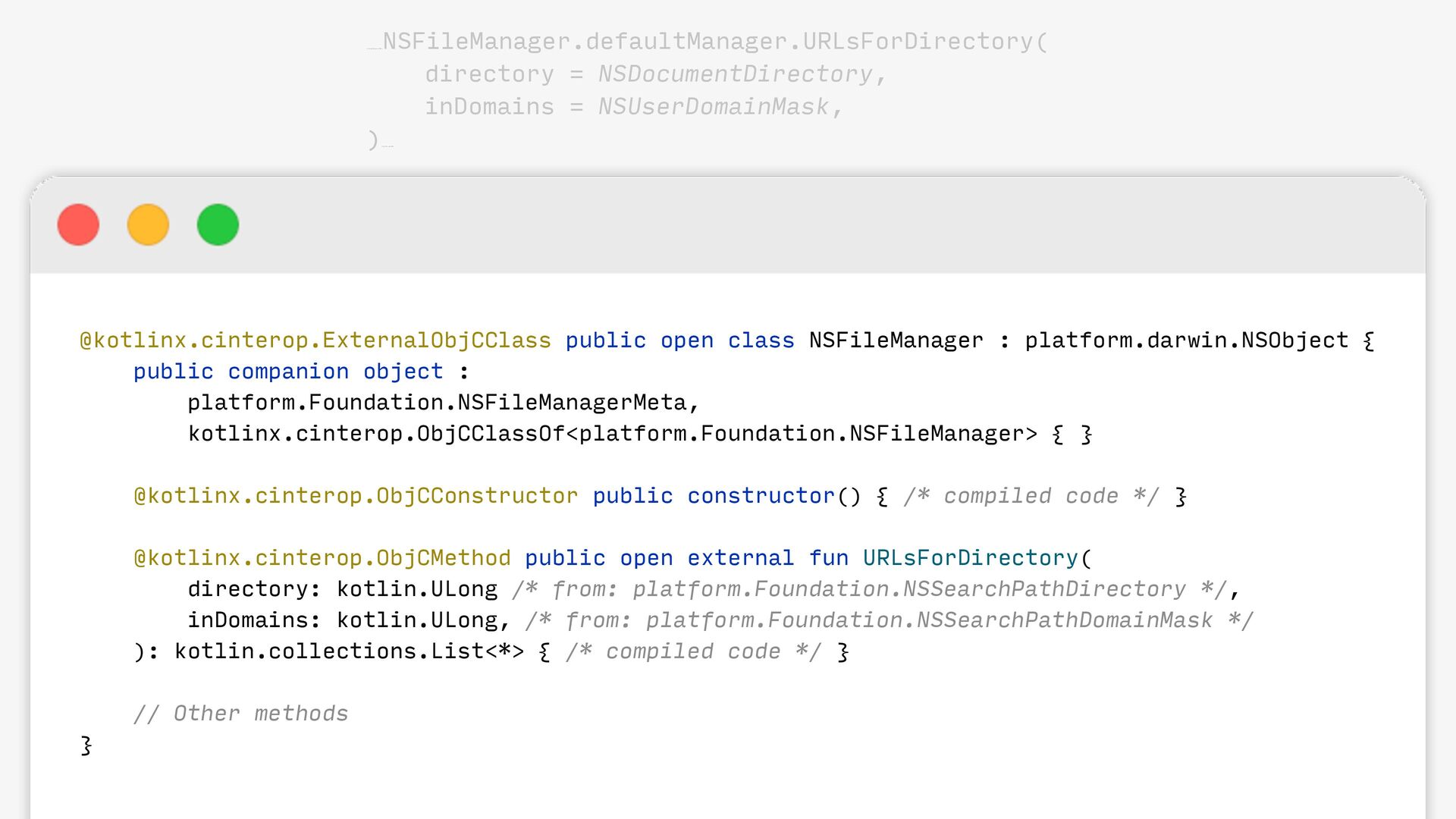Click the green maximize window dot
This screenshot has width=1456, height=819.
218,225
